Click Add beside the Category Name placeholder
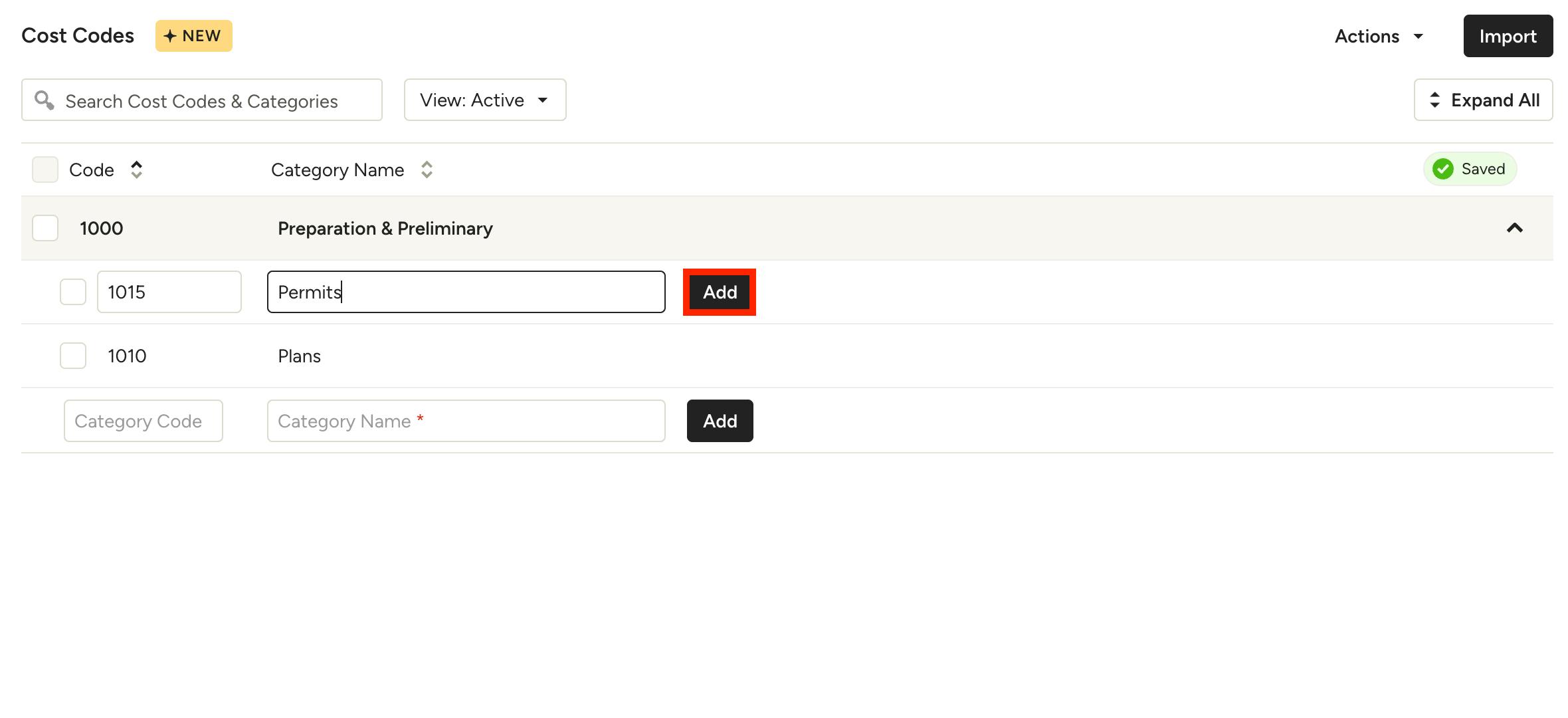This screenshot has width=1568, height=718. 720,421
